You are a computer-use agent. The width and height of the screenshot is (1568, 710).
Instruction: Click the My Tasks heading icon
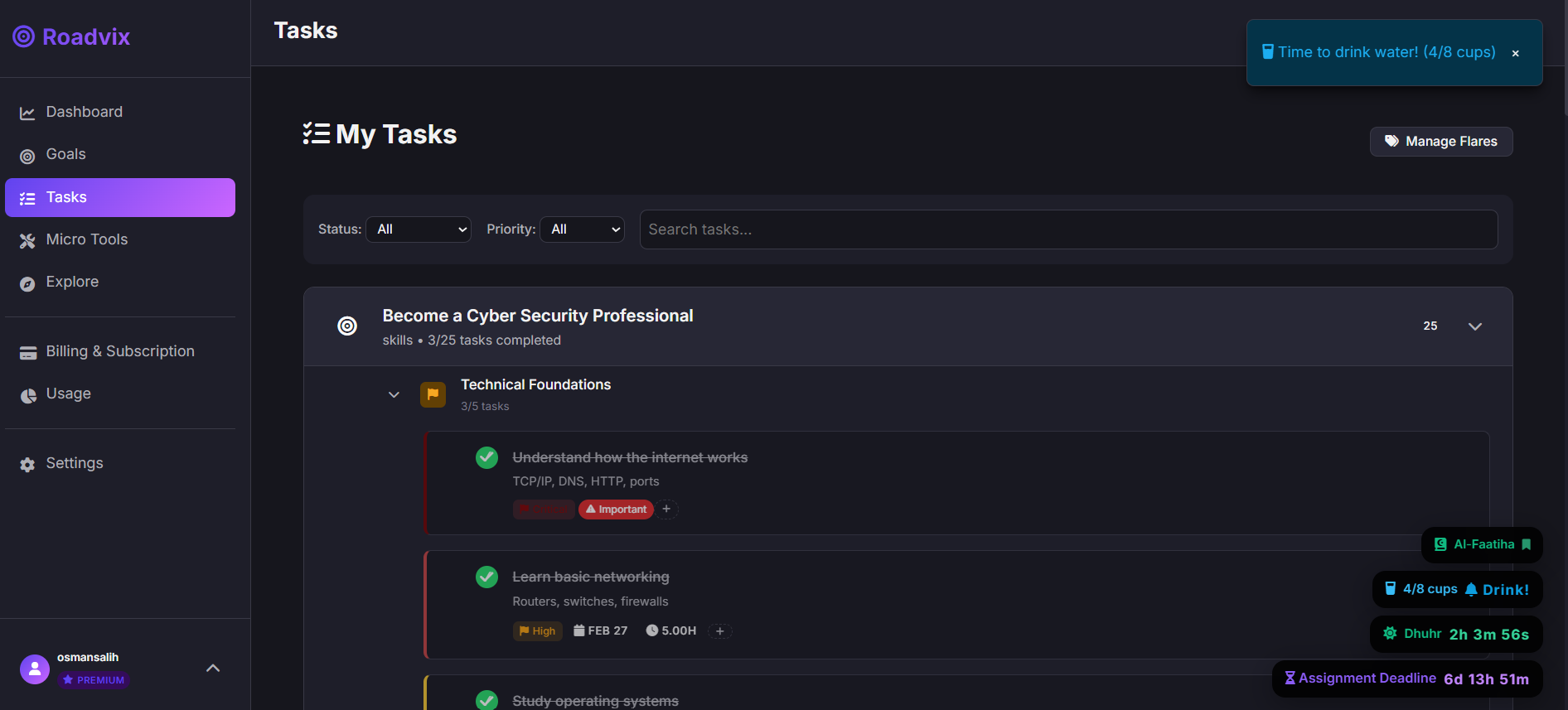pos(317,133)
